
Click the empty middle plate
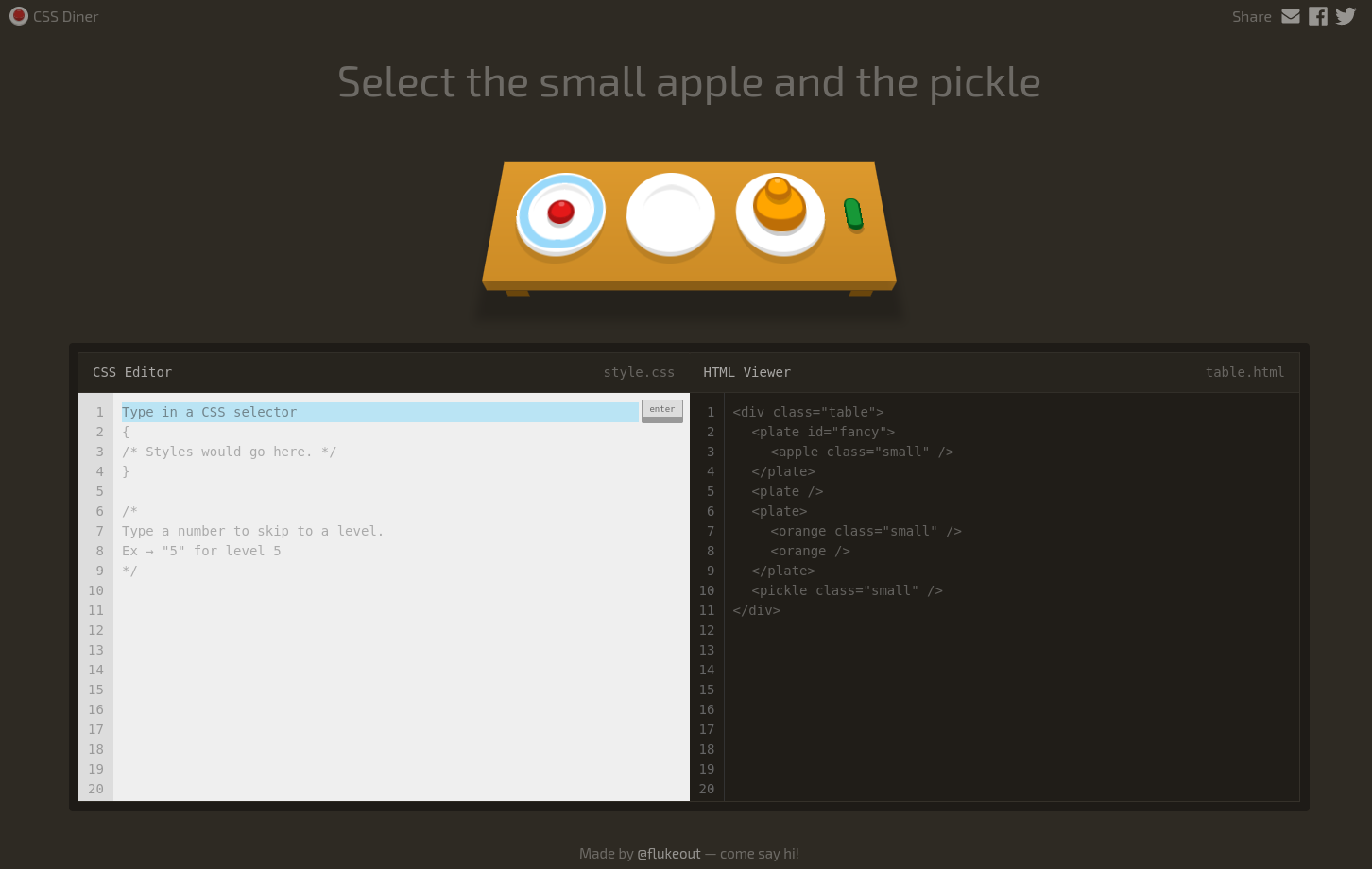click(671, 214)
